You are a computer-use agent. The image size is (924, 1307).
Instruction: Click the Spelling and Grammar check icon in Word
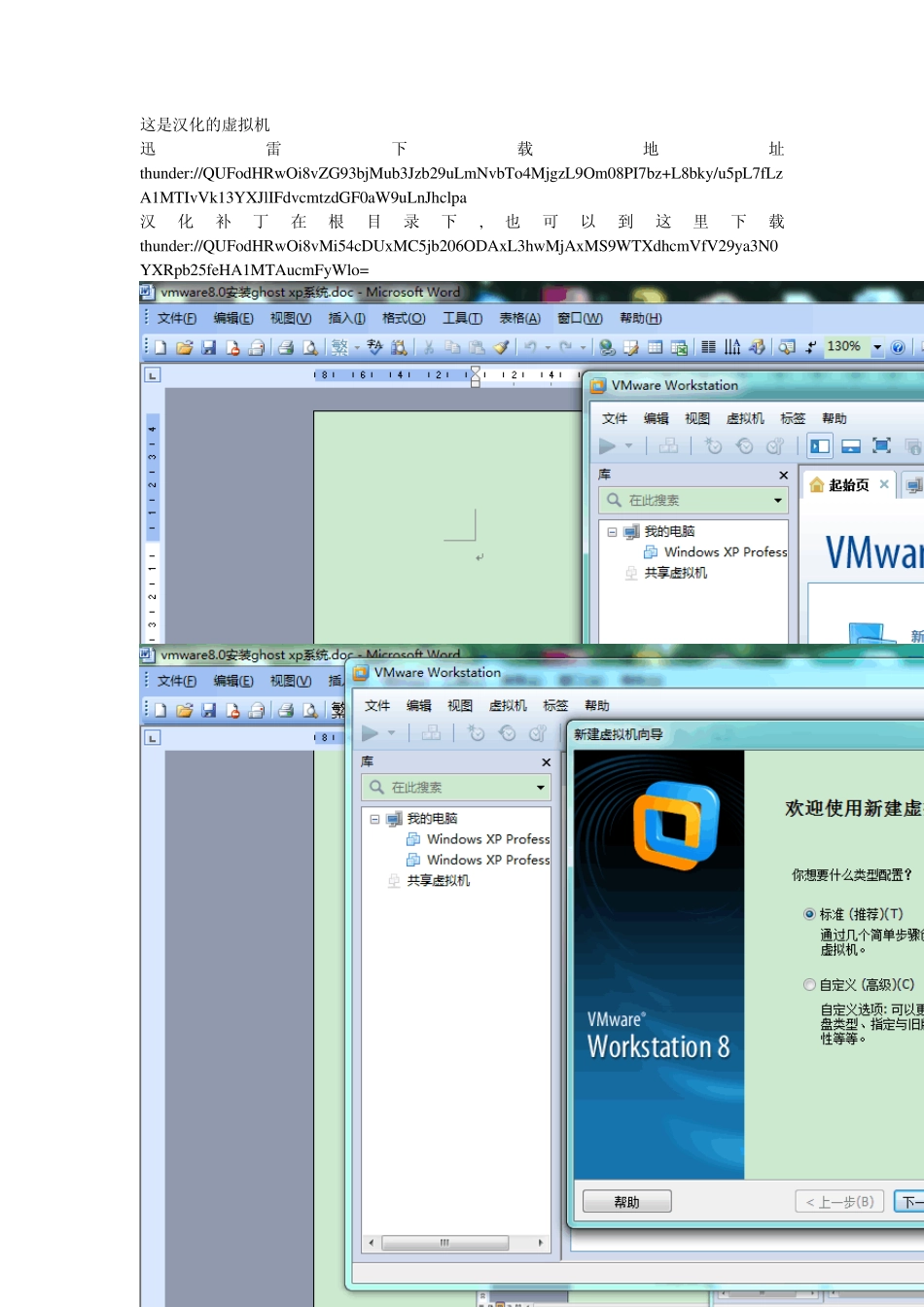click(x=373, y=347)
